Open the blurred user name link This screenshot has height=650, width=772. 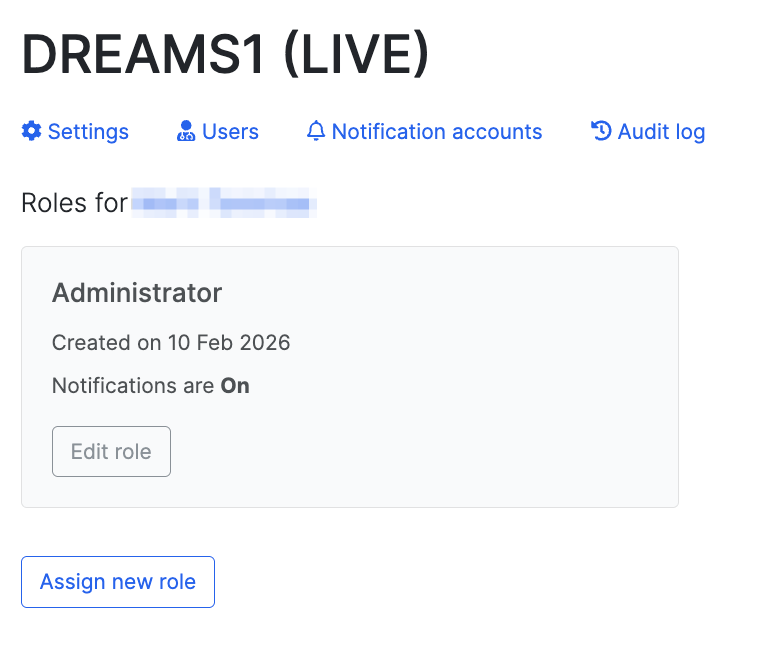coord(224,203)
